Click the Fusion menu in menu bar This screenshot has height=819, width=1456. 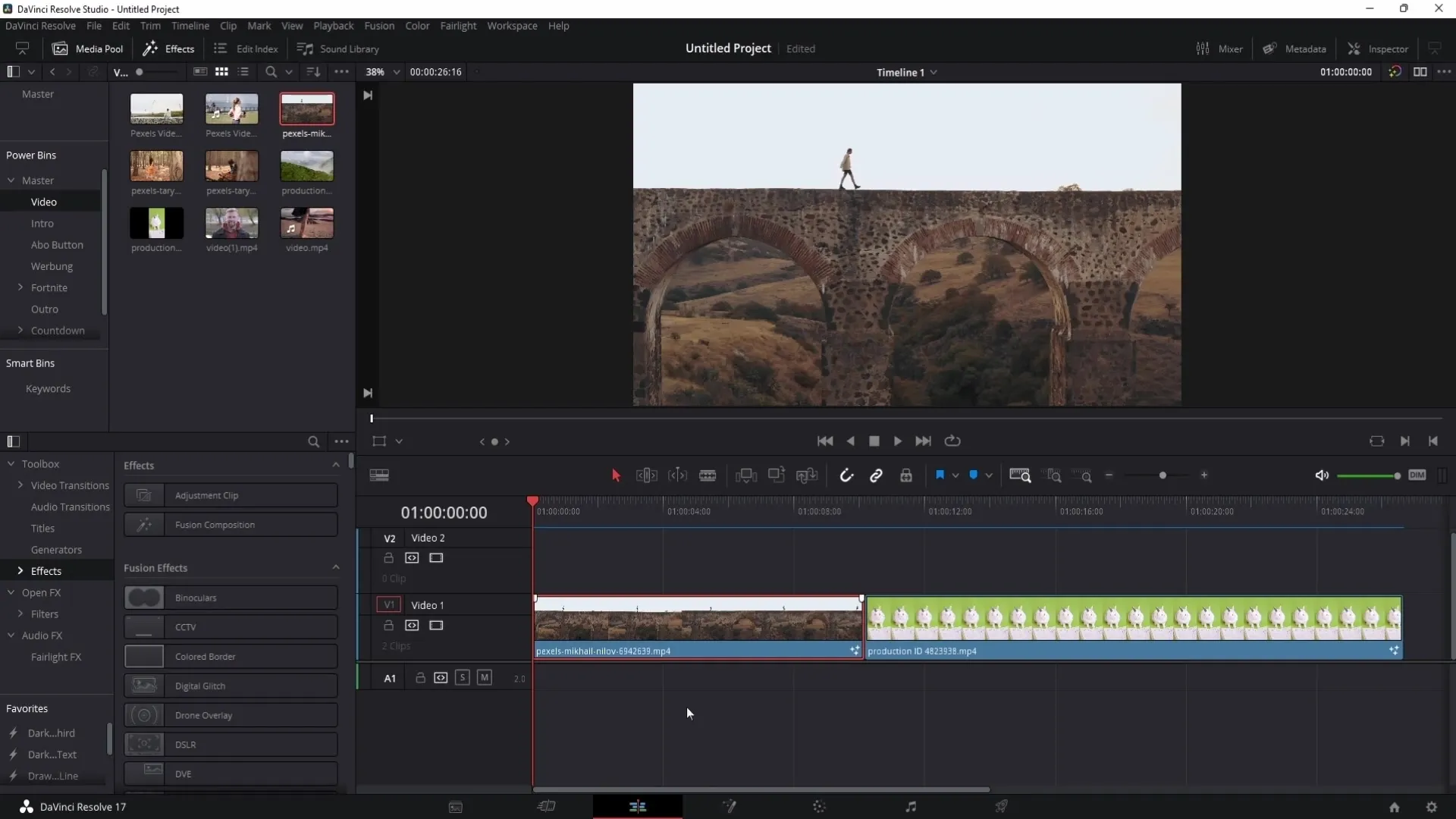point(380,25)
